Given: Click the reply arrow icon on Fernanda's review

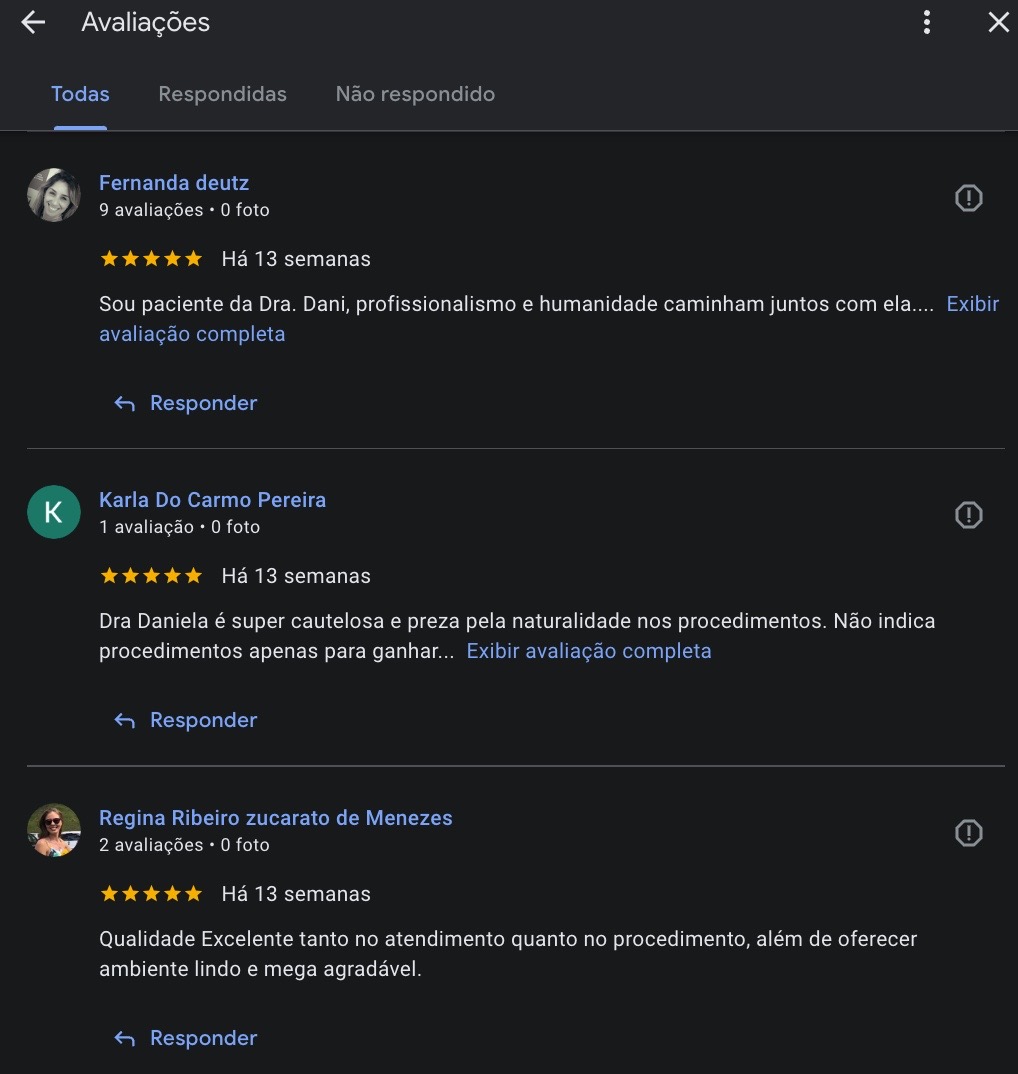Looking at the screenshot, I should [122, 402].
